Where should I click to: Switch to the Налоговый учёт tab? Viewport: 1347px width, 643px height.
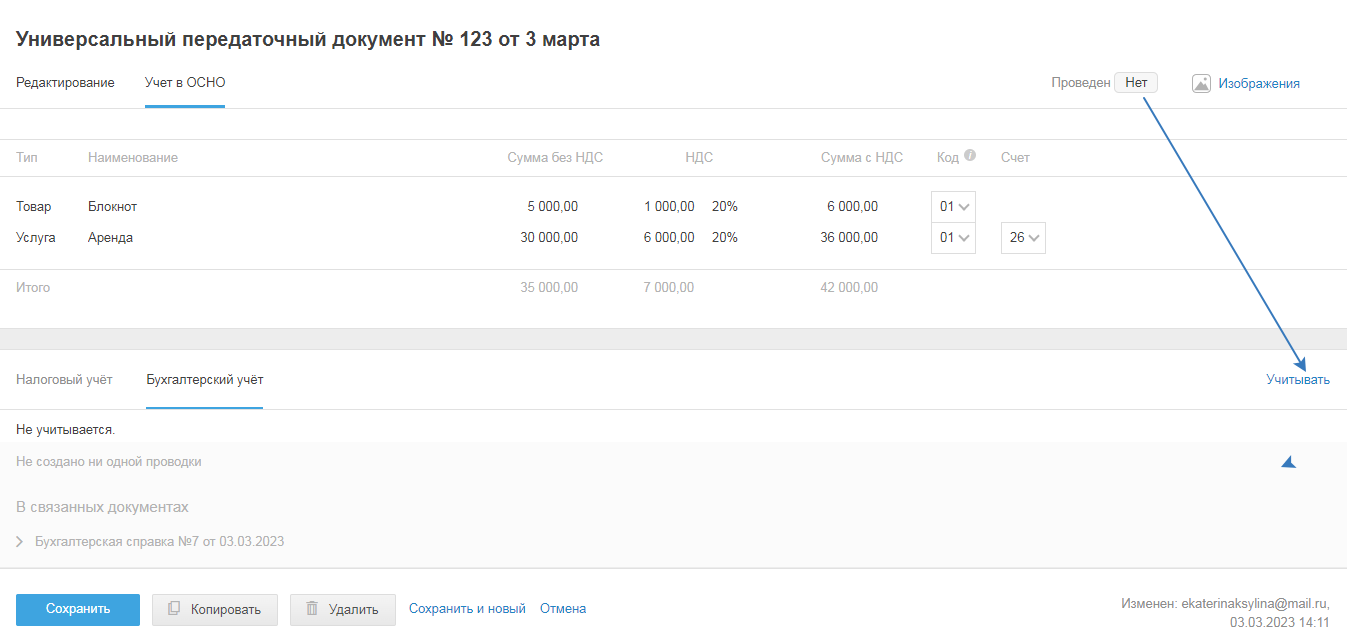(64, 380)
